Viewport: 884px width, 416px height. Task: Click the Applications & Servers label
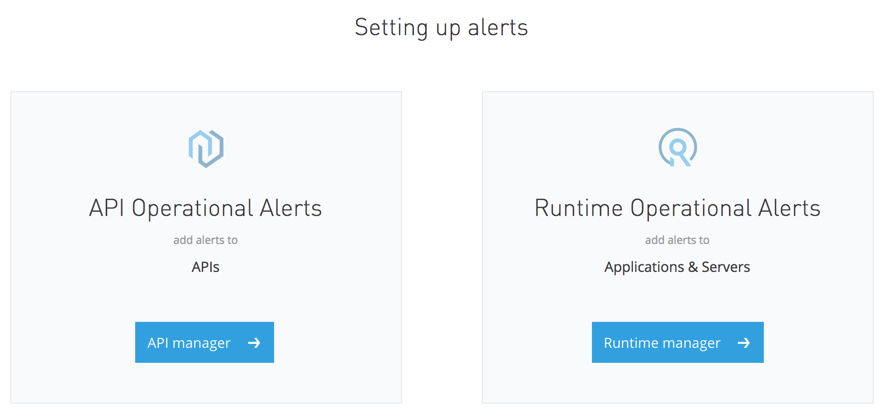click(678, 267)
